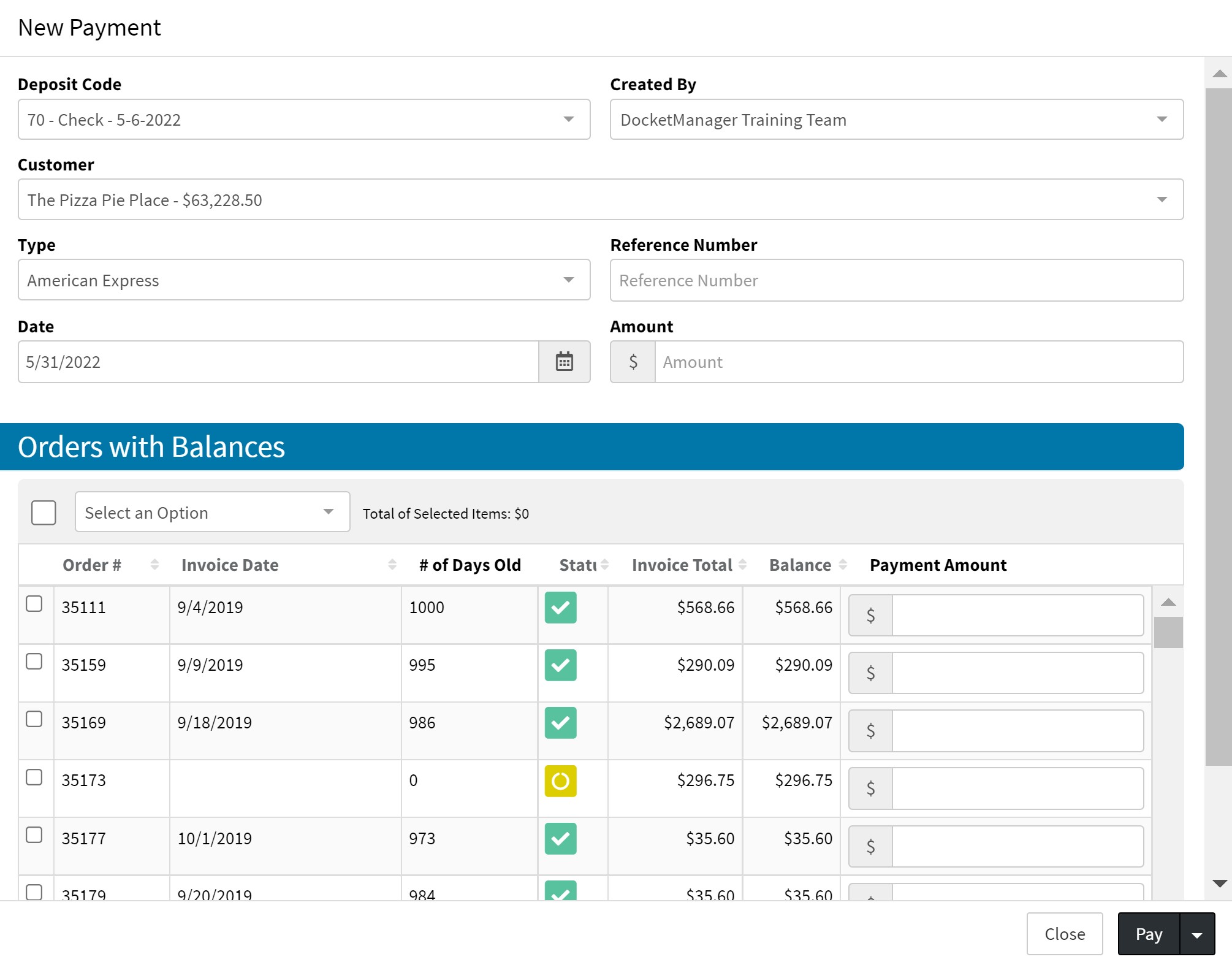Click the Reference Number input field
Screen dimensions: 1232x962
pos(896,280)
